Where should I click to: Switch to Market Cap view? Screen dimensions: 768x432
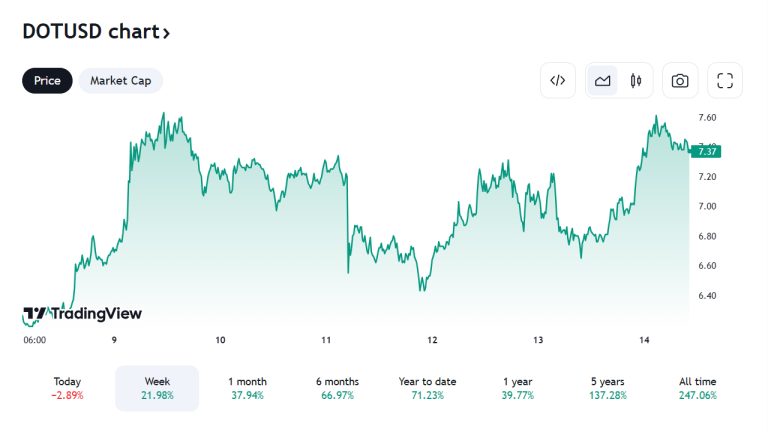point(121,81)
